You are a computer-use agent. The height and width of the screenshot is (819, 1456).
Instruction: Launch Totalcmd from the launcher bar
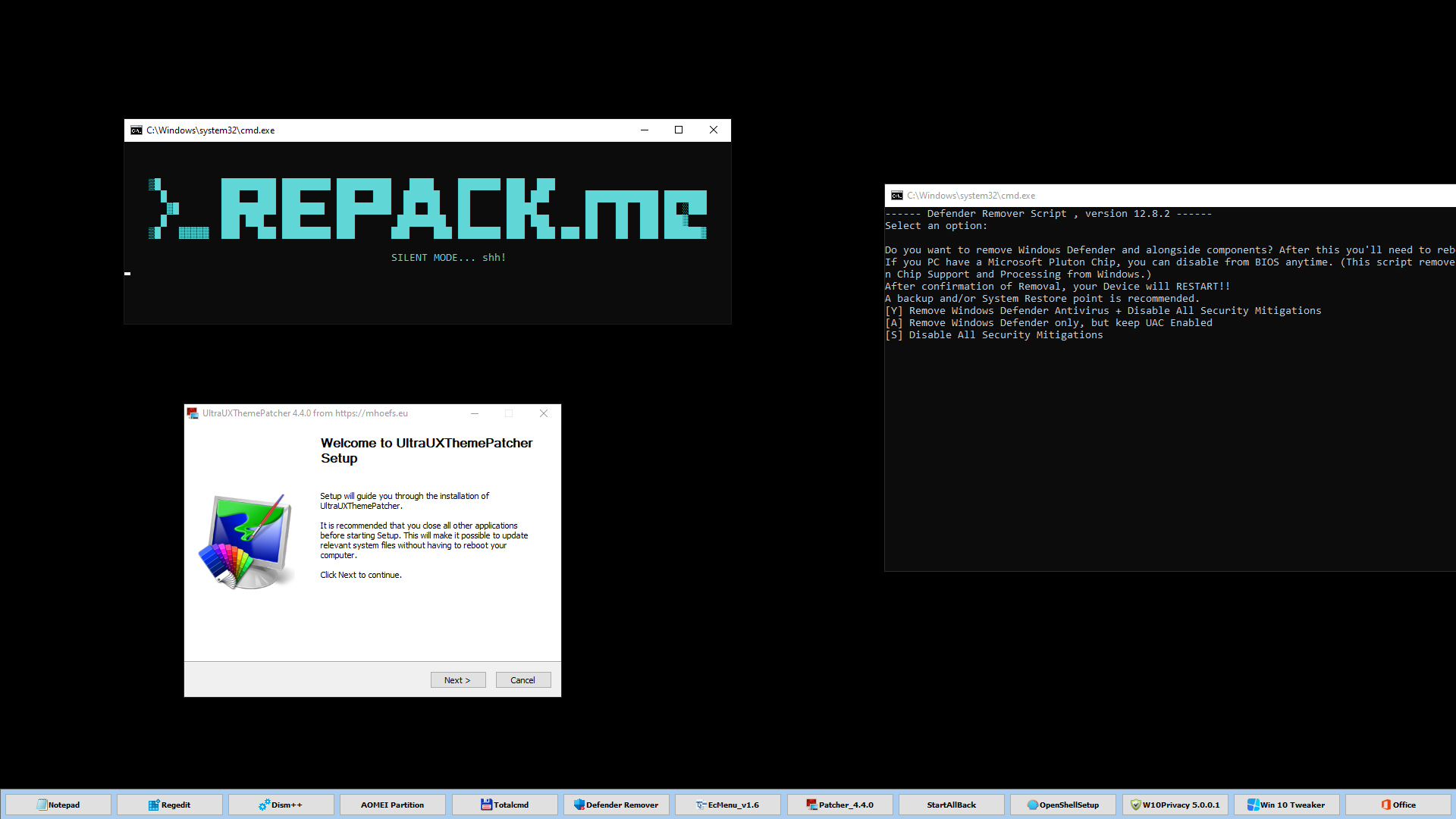[505, 805]
